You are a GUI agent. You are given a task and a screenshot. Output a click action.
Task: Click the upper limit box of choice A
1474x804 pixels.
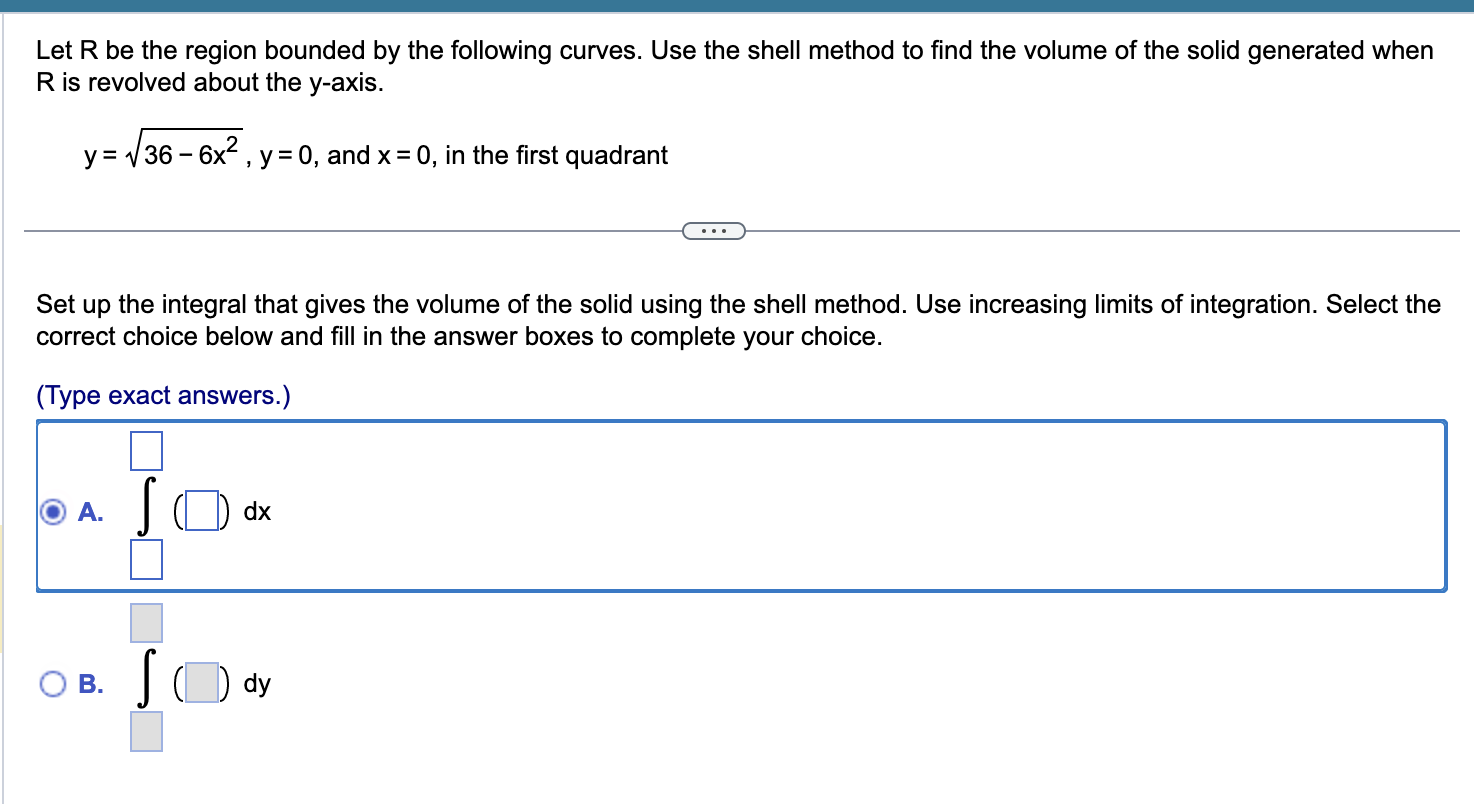146,450
